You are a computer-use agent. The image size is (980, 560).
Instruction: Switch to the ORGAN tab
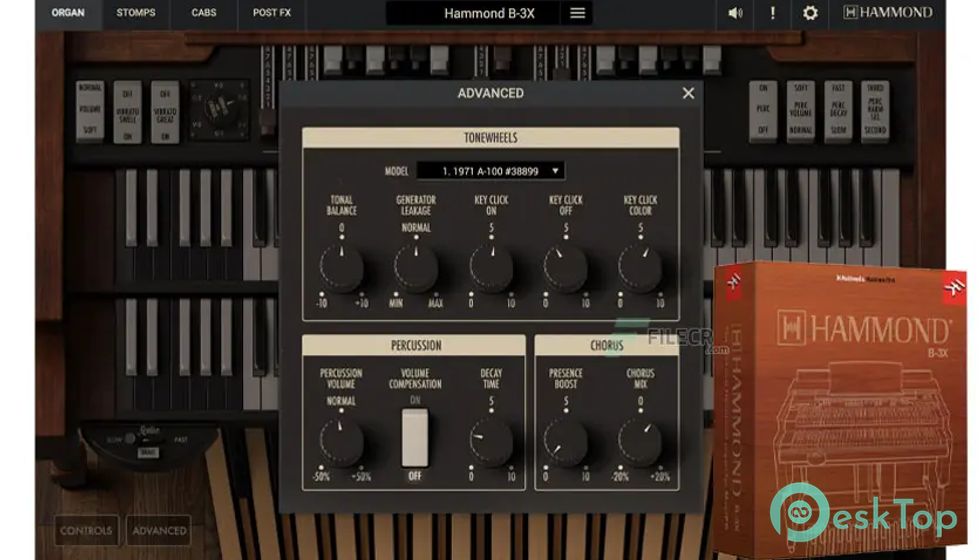pyautogui.click(x=68, y=12)
